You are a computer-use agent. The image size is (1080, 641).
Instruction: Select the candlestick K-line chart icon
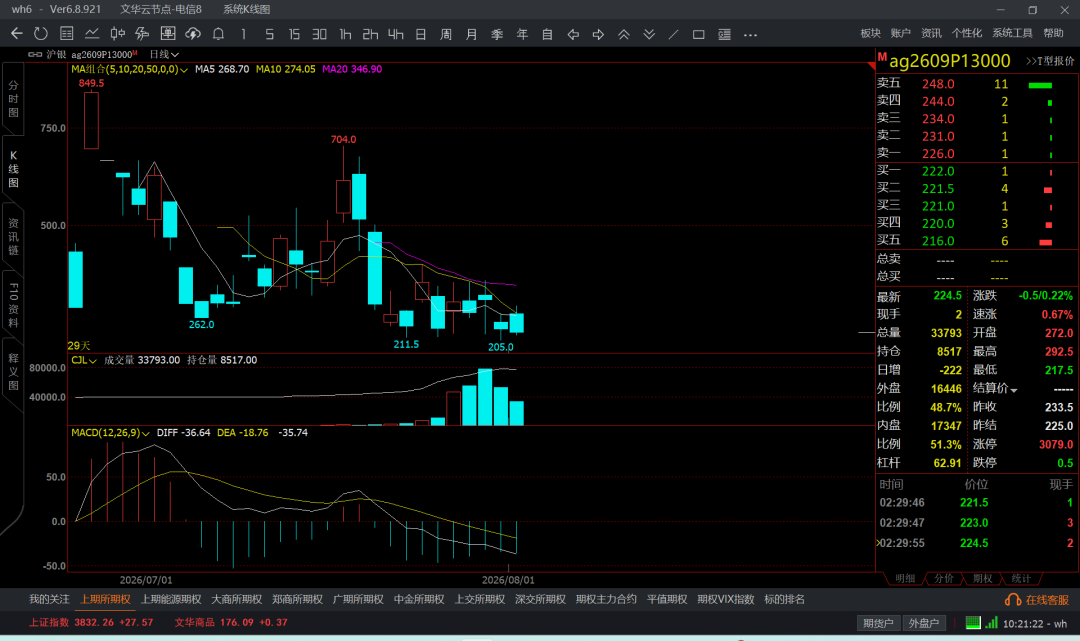118,34
